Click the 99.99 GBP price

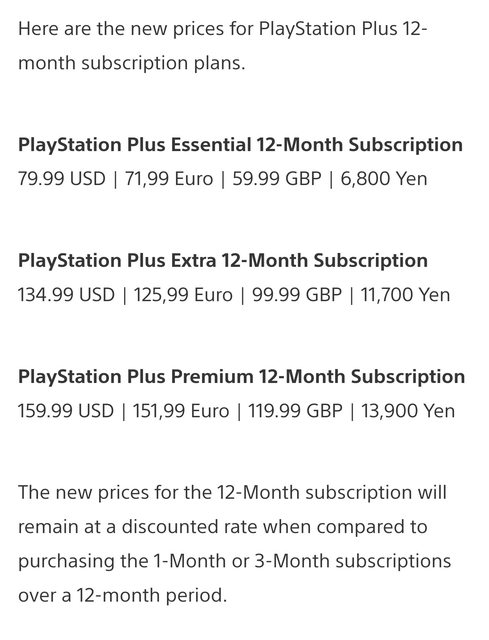297,295
